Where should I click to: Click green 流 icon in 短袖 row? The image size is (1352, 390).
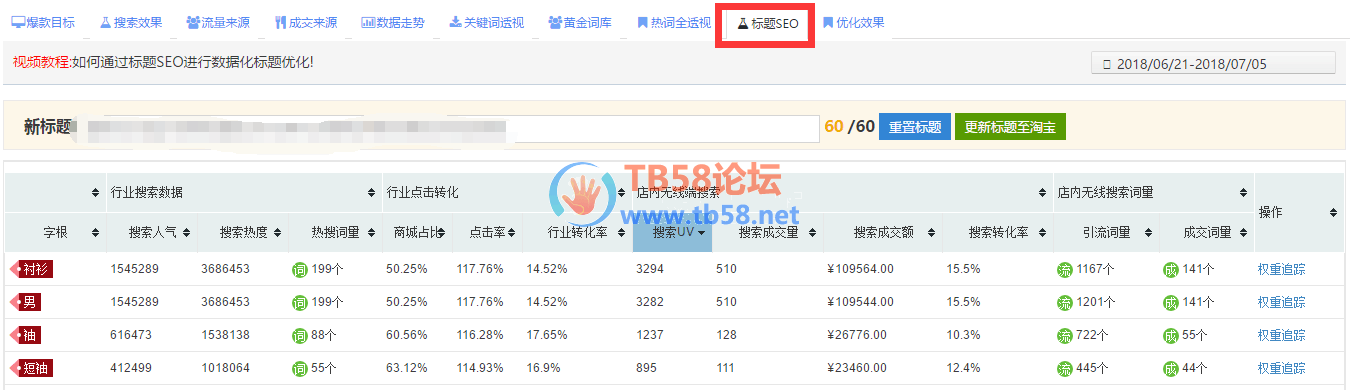click(x=1064, y=369)
